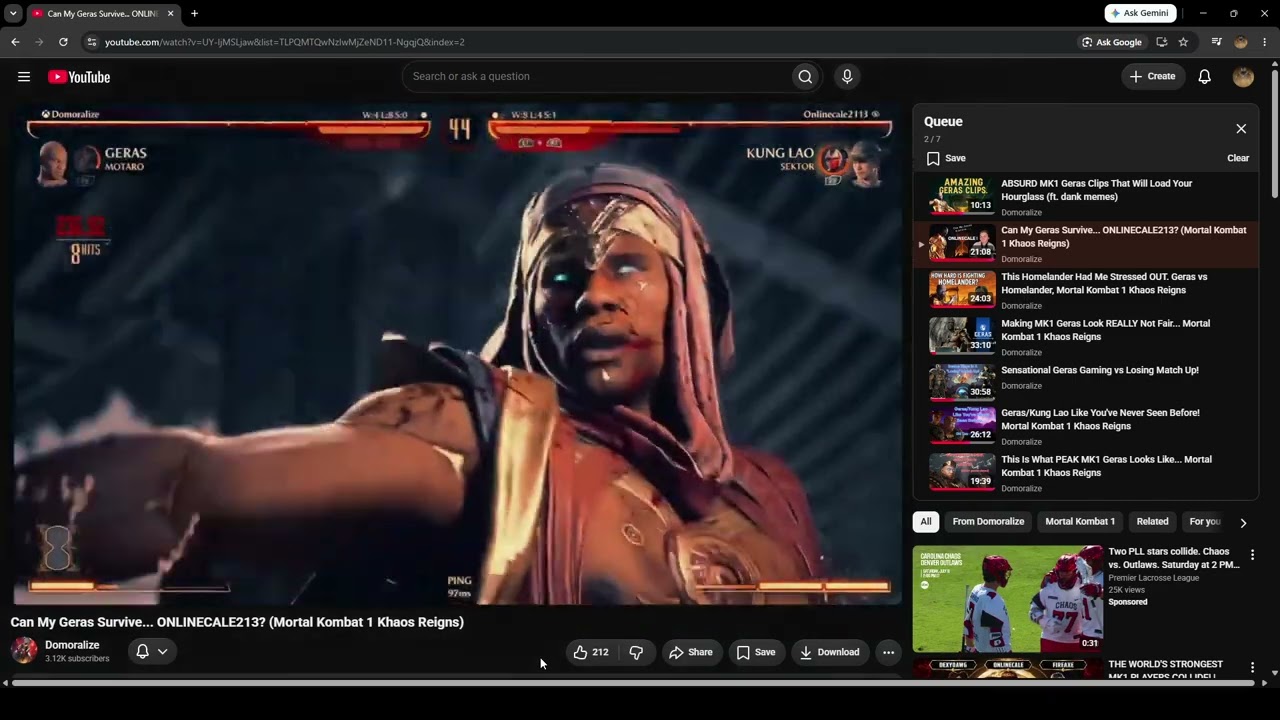Go to the YouTube home logo
Screen dimensions: 1280x720
(79, 77)
